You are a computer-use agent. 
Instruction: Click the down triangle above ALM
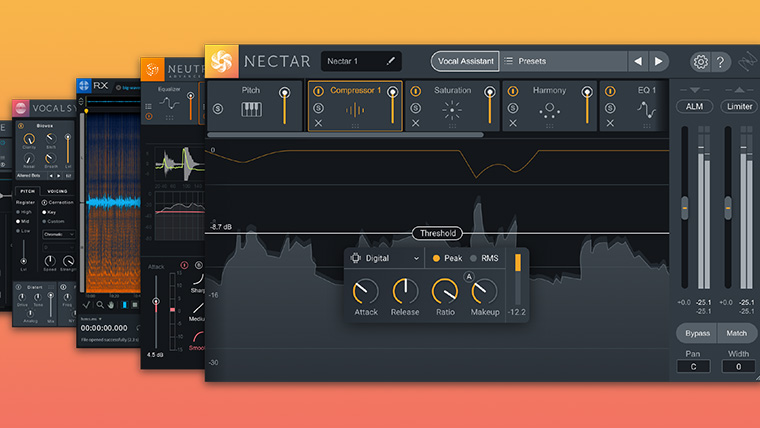coord(695,90)
